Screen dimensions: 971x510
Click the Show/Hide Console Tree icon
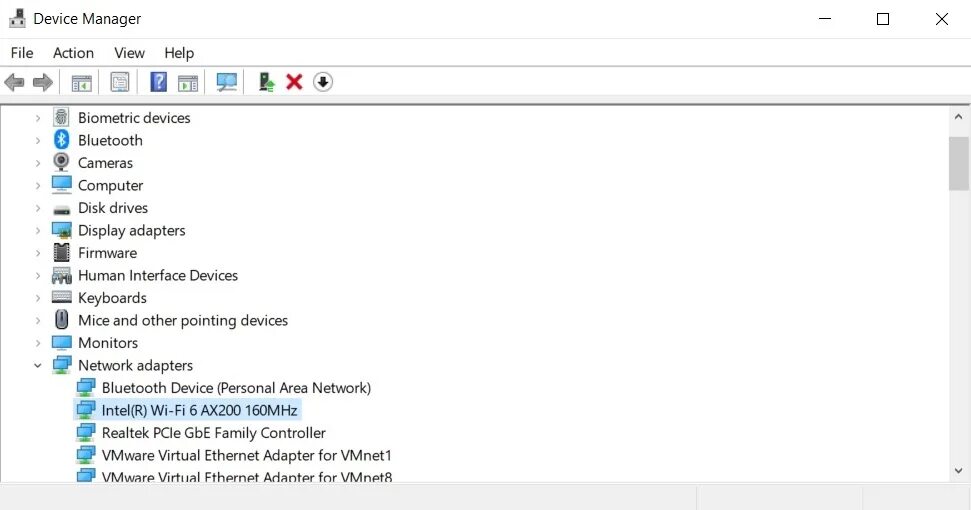(82, 82)
